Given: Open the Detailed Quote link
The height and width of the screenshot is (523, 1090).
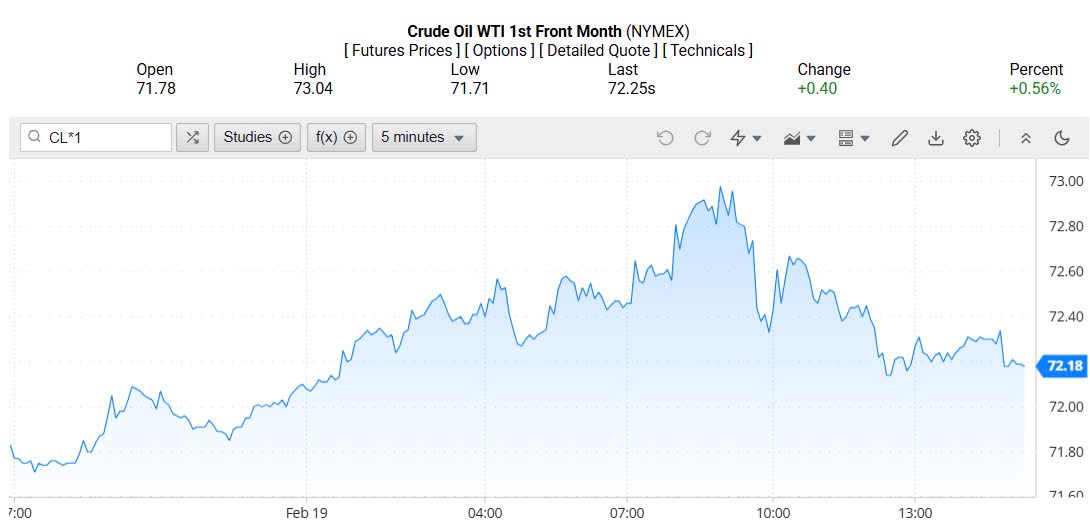Looking at the screenshot, I should point(598,50).
